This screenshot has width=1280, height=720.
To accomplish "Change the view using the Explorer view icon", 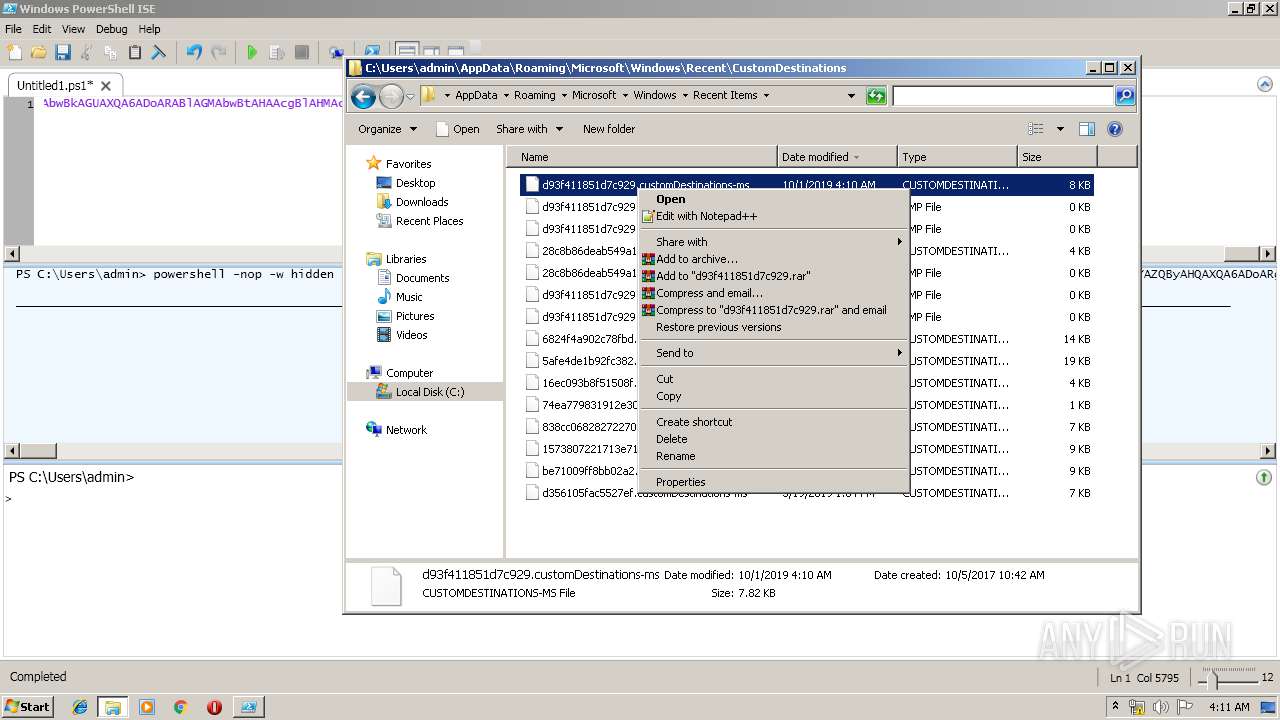I will 1036,129.
